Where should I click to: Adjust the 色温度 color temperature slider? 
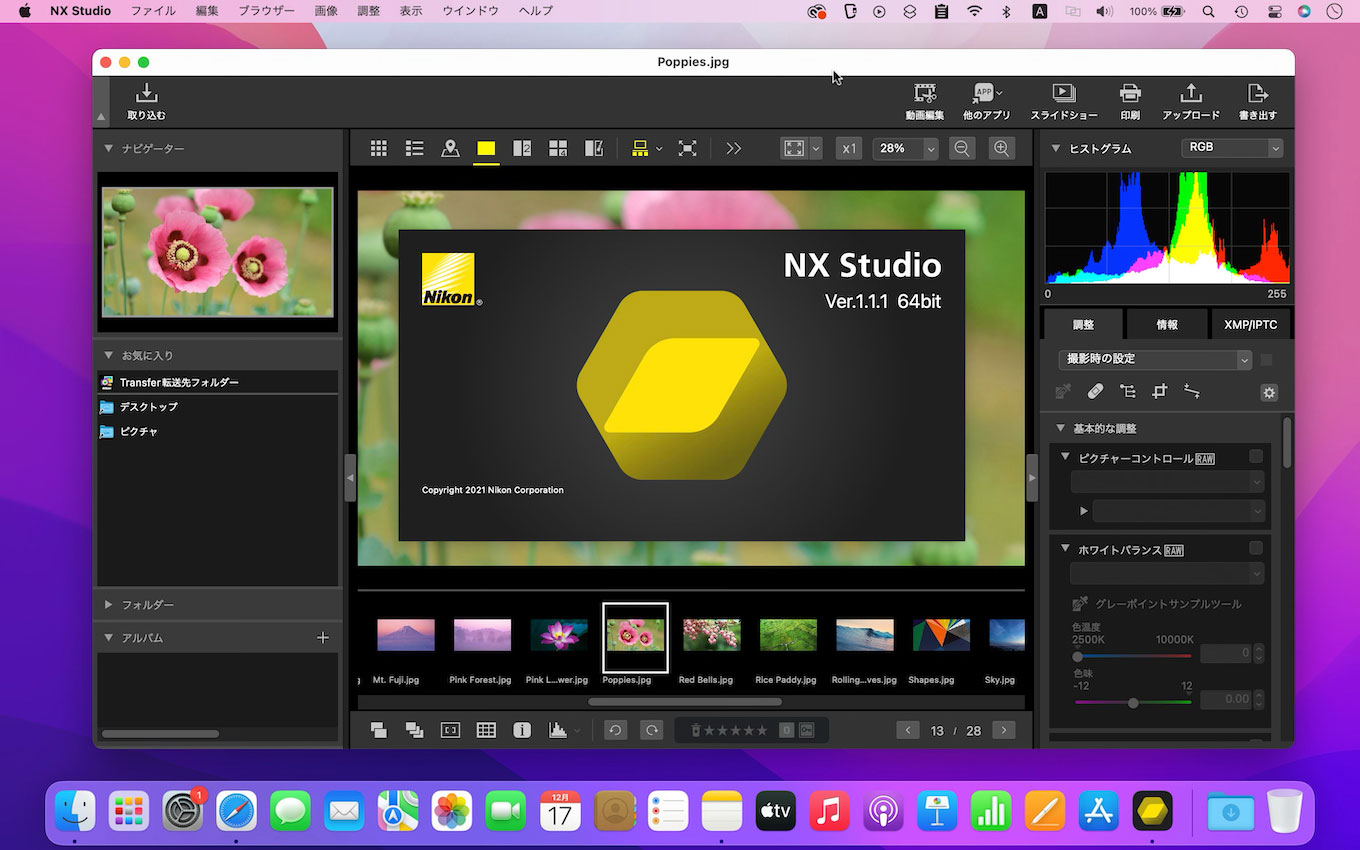click(1078, 656)
